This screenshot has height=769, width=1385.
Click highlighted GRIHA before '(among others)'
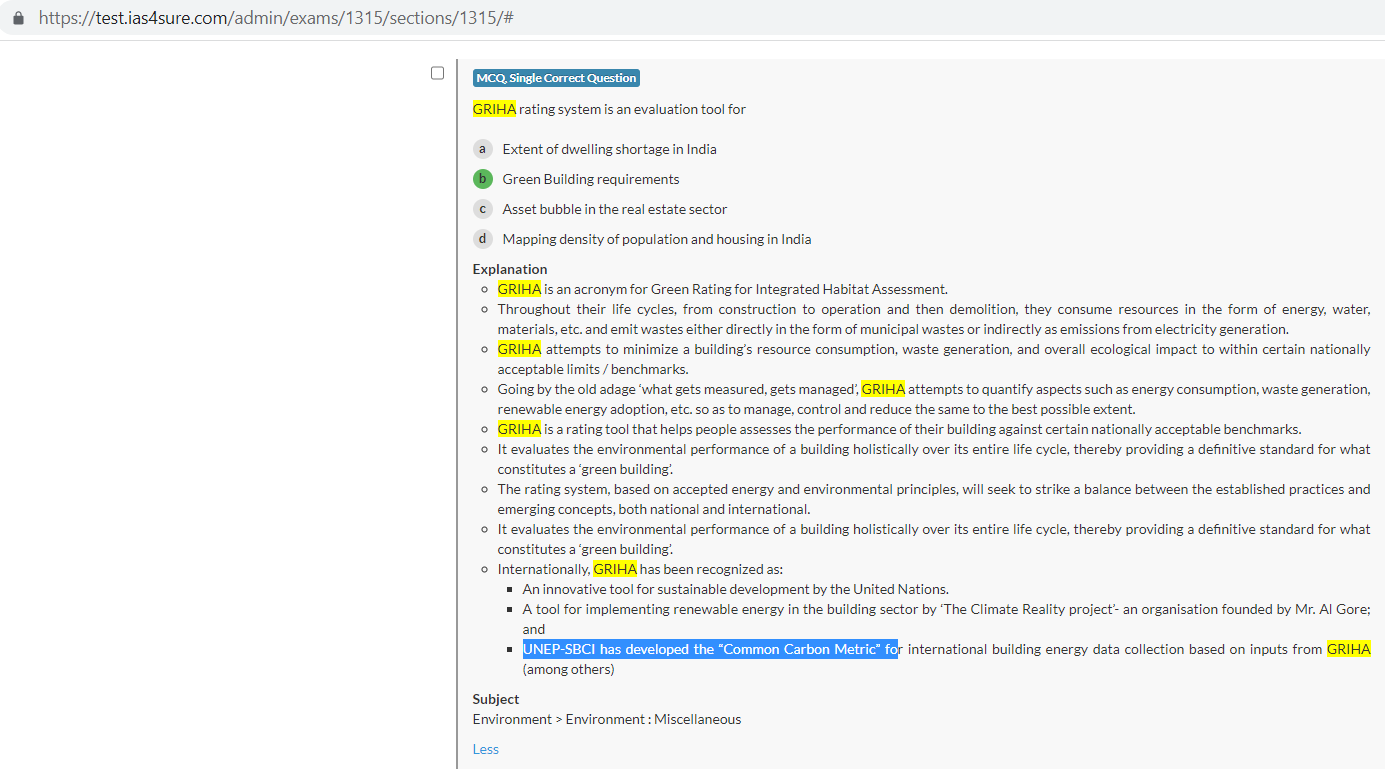click(x=1348, y=649)
